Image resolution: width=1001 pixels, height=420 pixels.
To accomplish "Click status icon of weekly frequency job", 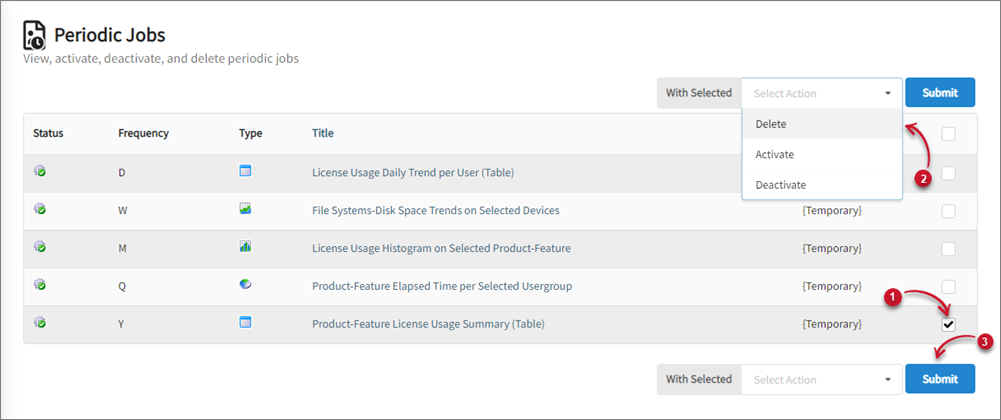I will (x=40, y=209).
